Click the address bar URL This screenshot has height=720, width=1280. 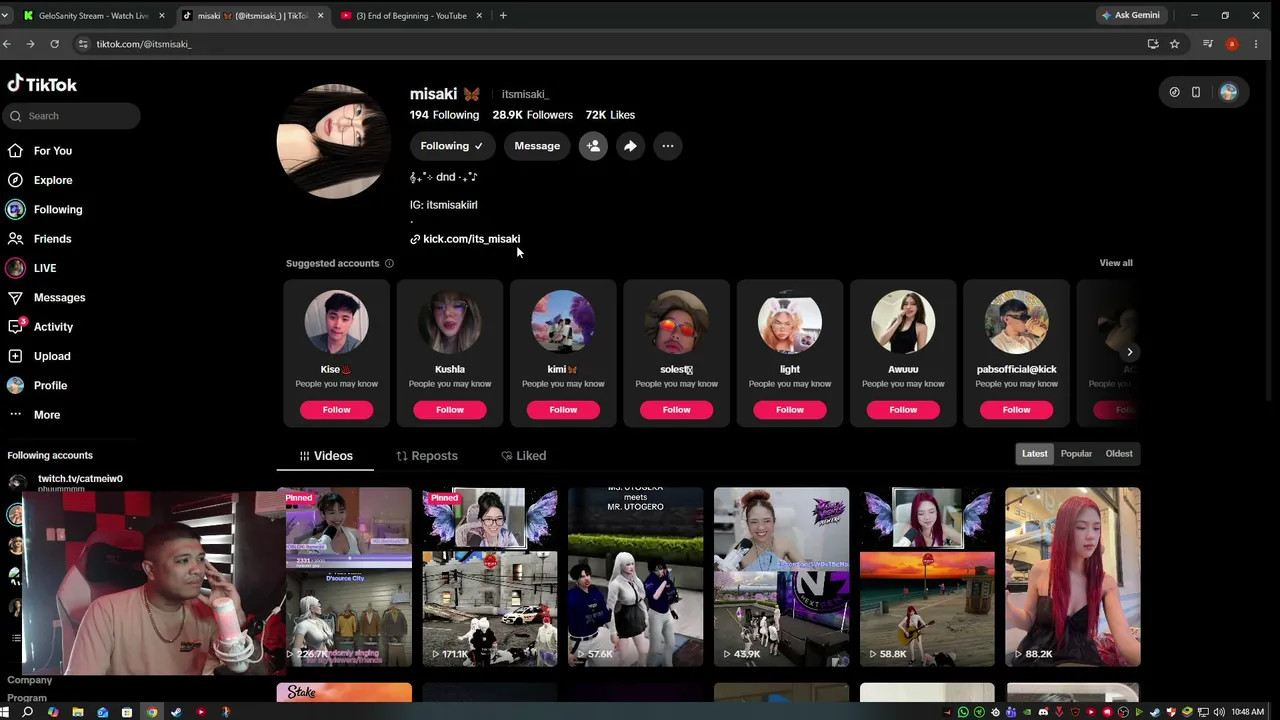tap(144, 44)
